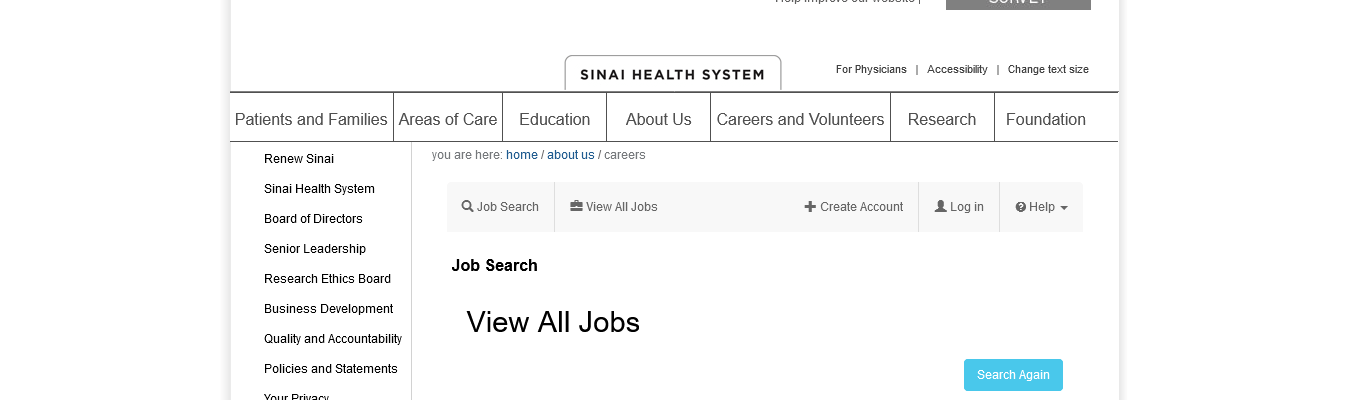Viewport: 1366px width, 400px height.
Task: Select Senior Leadership in the sidebar
Action: [x=315, y=249]
